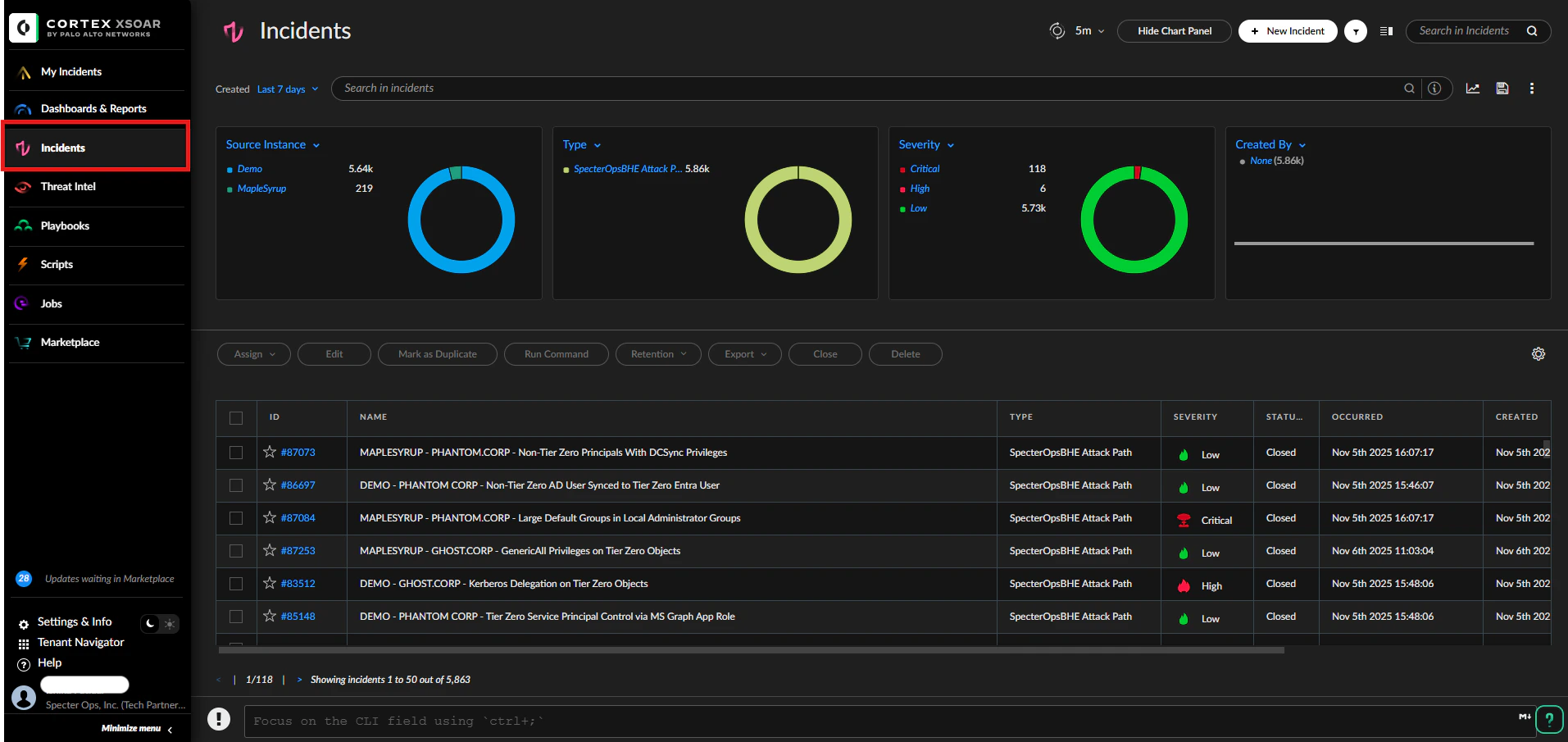
Task: Click the Incidents sidebar icon
Action: point(23,148)
